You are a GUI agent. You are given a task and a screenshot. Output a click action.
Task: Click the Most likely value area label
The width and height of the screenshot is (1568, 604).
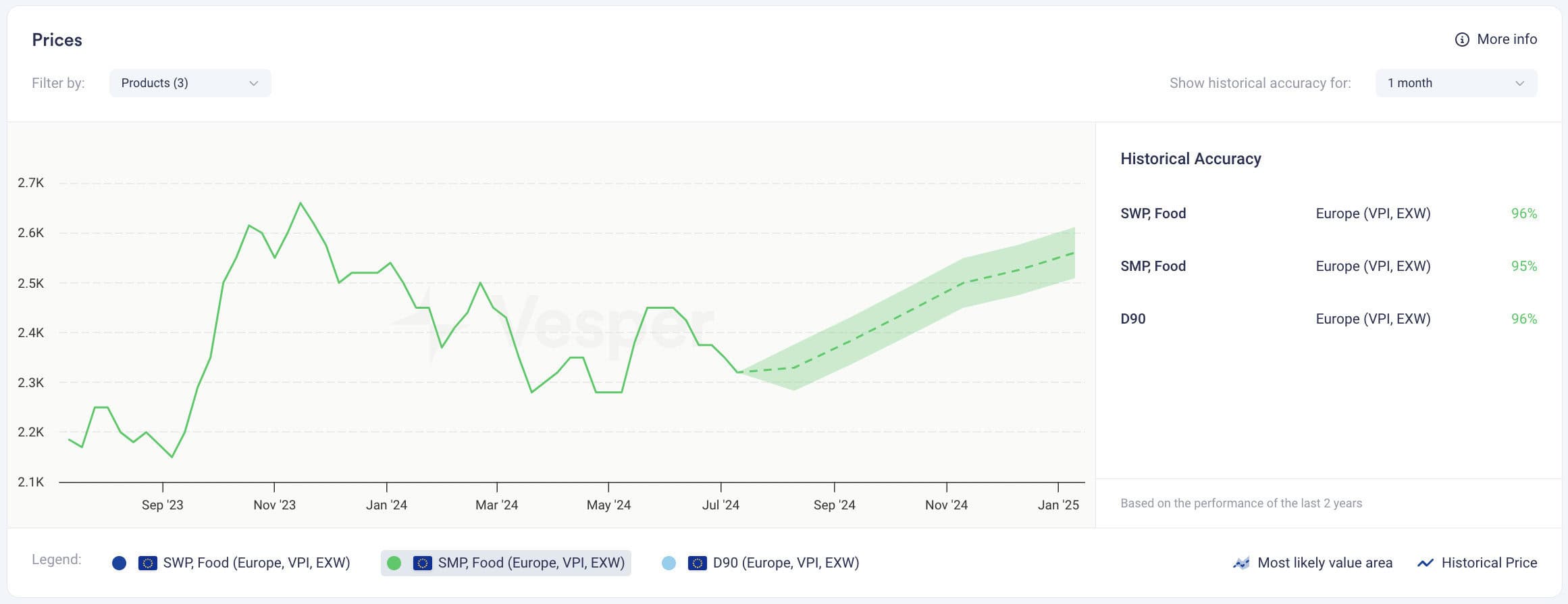coord(1325,563)
